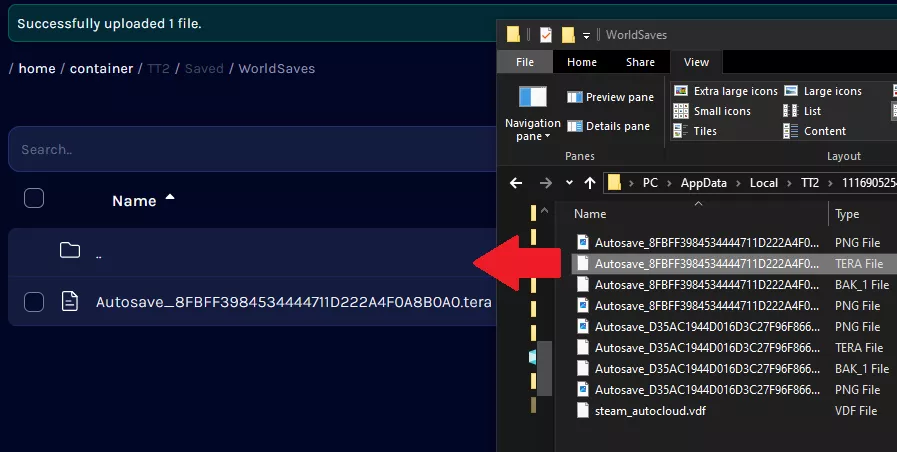The width and height of the screenshot is (897, 452).
Task: Click the Explorer Back arrow
Action: point(516,183)
